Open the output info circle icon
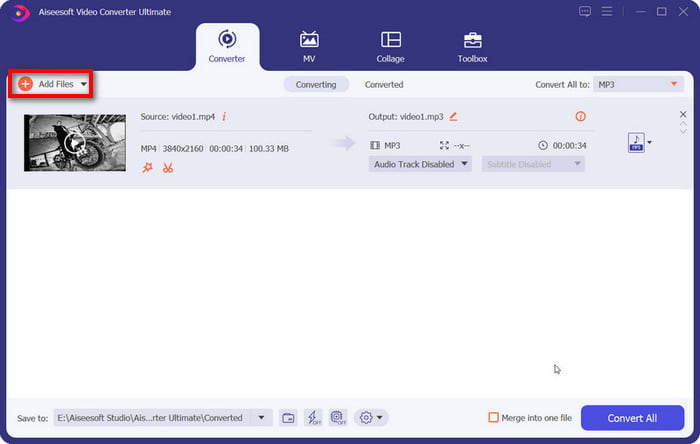The width and height of the screenshot is (700, 444). [580, 116]
